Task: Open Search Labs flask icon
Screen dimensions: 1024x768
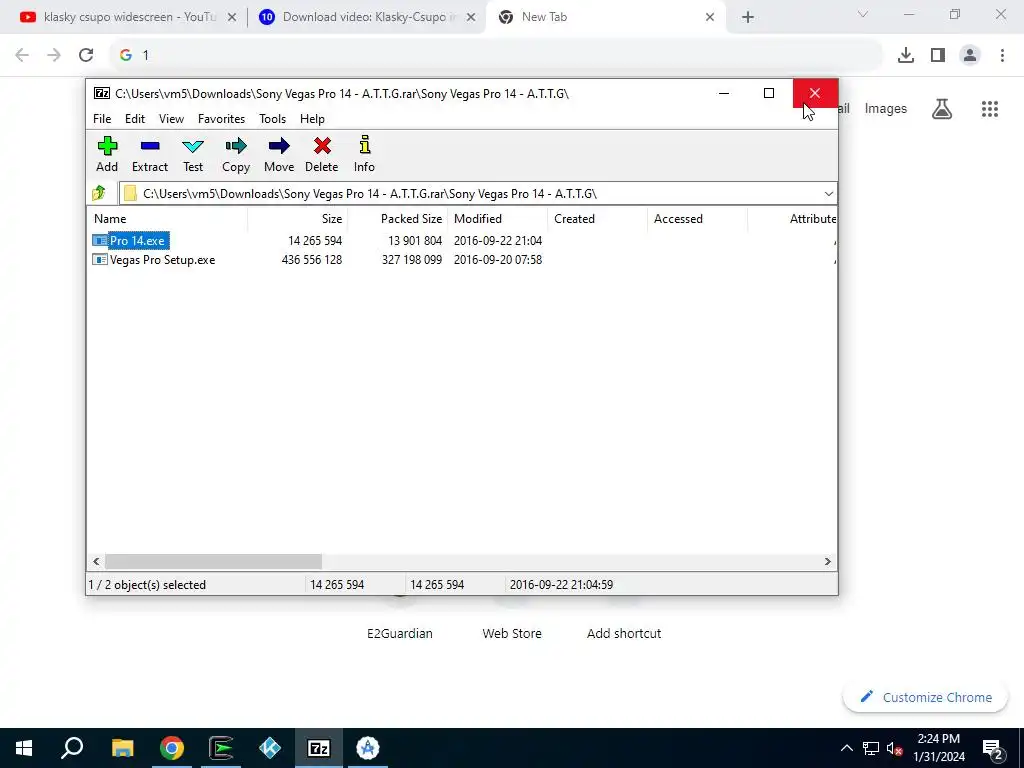Action: point(942,109)
